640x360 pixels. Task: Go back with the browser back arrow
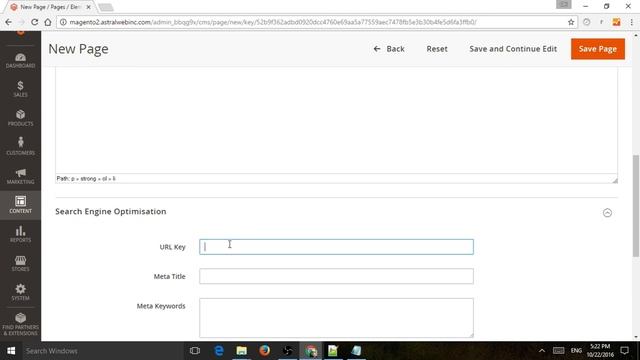pyautogui.click(x=9, y=22)
